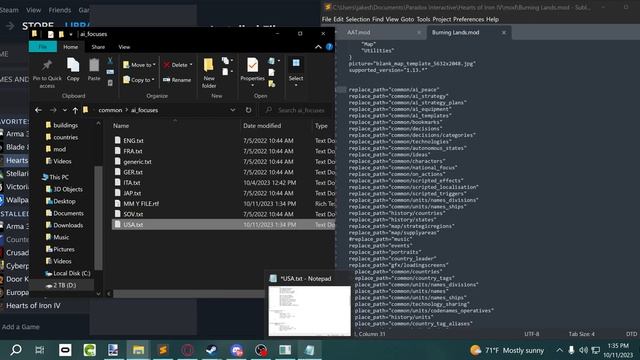The height and width of the screenshot is (360, 640).
Task: Expand the Delete options arrow
Action: [x=191, y=65]
